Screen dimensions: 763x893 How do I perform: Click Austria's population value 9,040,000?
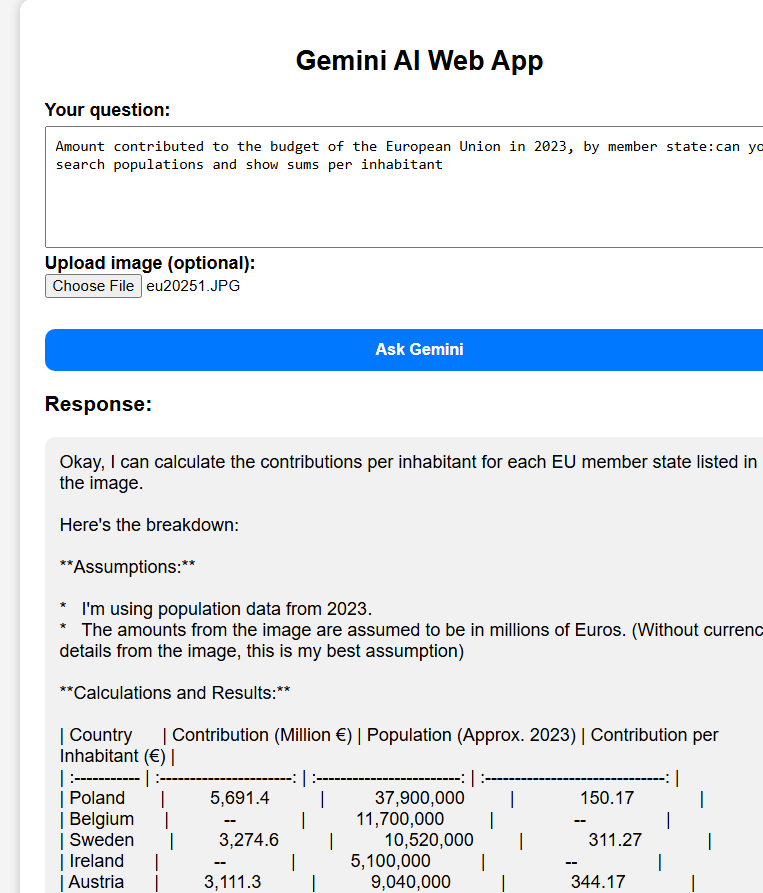pyautogui.click(x=411, y=882)
